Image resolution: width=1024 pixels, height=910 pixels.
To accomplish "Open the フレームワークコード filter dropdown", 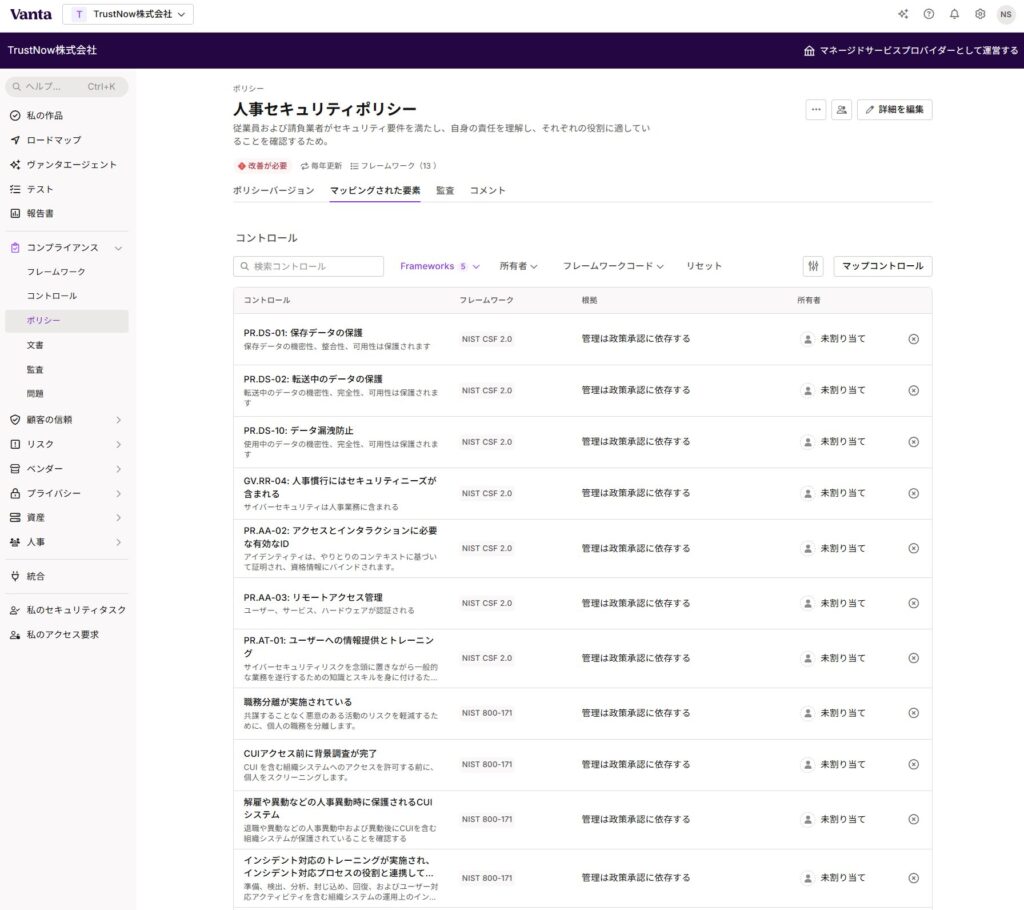I will click(613, 266).
